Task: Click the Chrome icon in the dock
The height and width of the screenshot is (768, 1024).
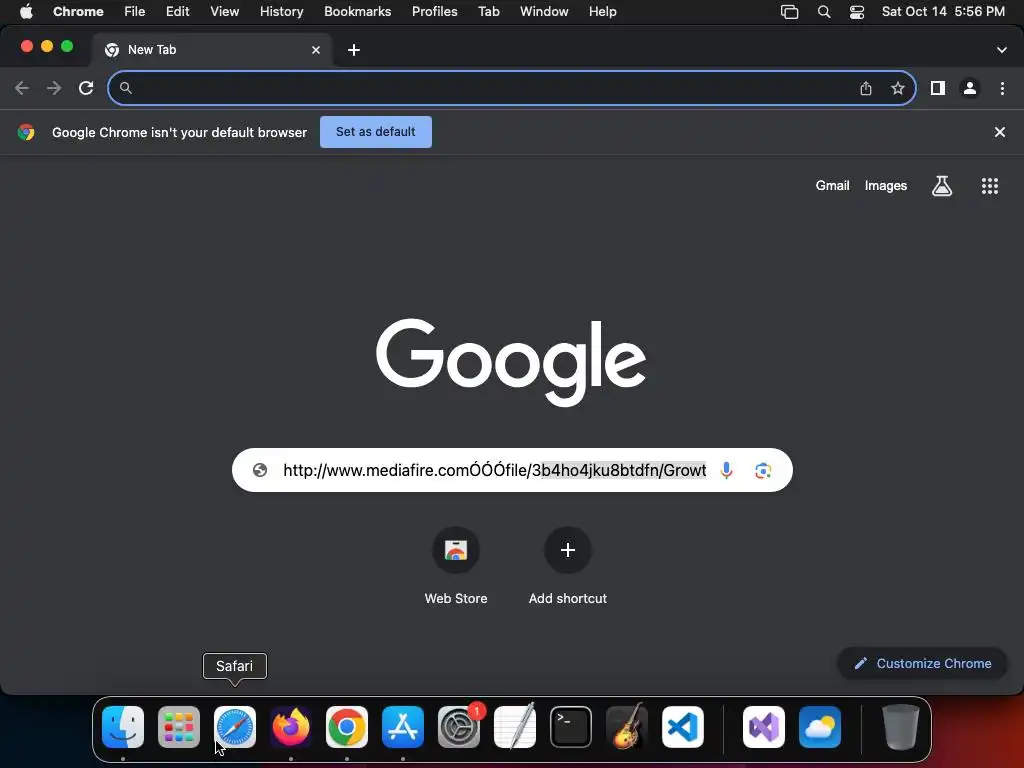Action: (347, 727)
